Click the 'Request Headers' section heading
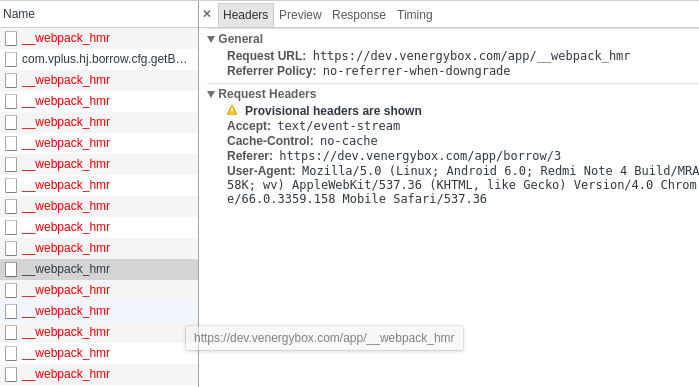699x387 pixels. [267, 94]
